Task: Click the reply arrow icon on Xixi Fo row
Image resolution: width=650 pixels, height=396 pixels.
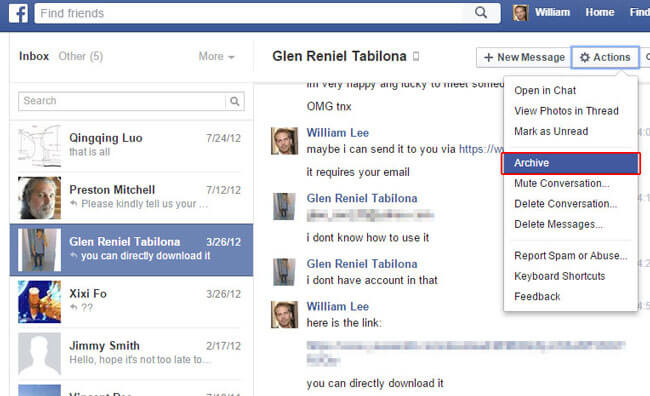Action: point(74,307)
